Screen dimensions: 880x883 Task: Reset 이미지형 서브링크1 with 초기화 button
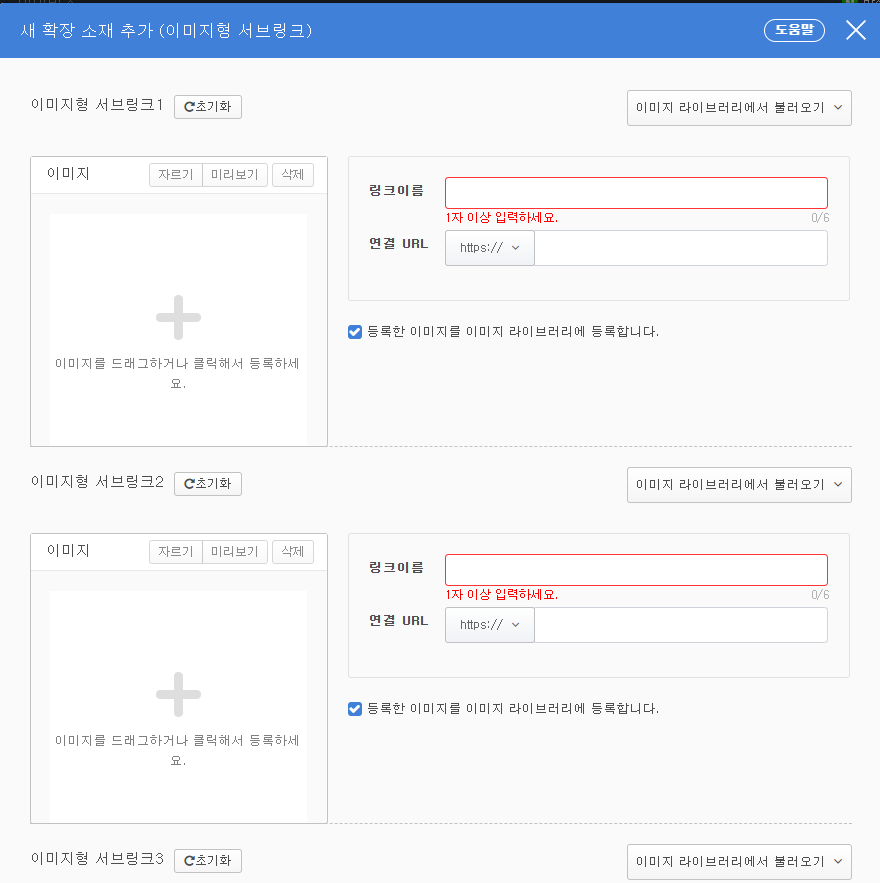point(208,106)
